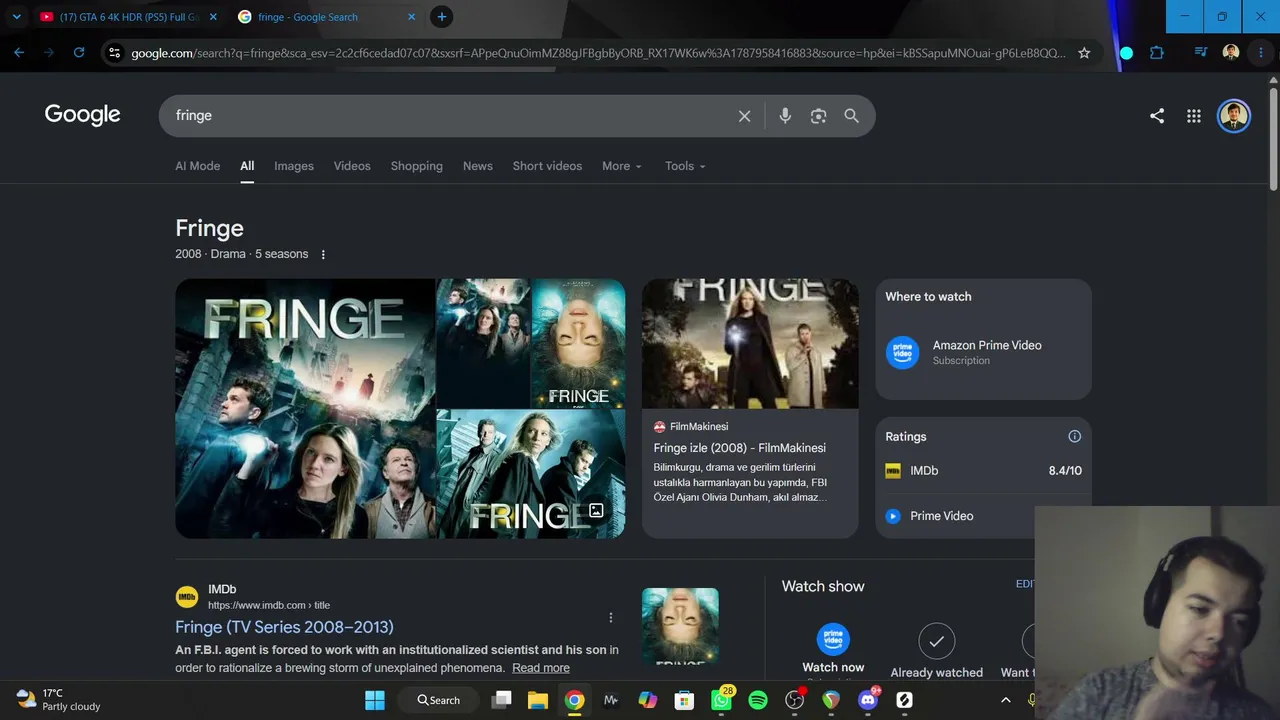
Task: Open Google account profile picture menu
Action: click(1234, 116)
